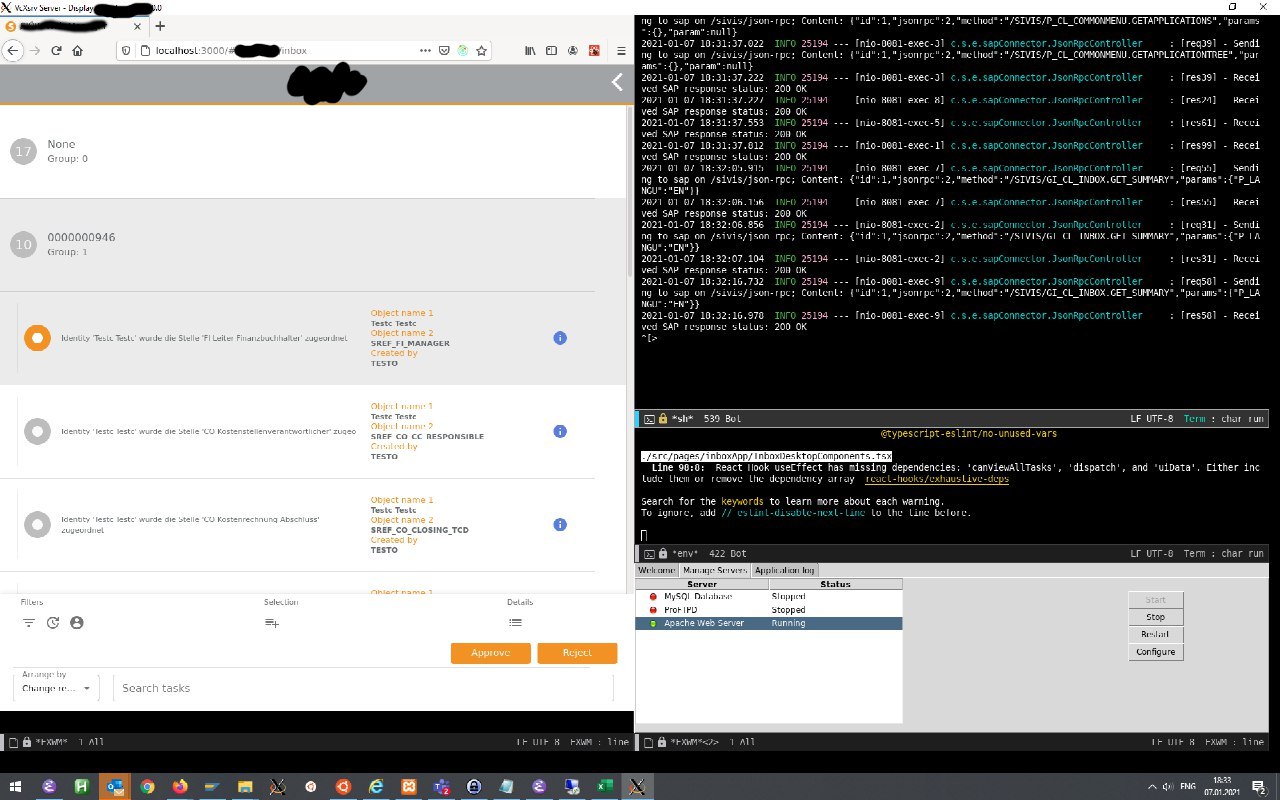Image resolution: width=1280 pixels, height=800 pixels.
Task: Click in the Search tasks field
Action: coord(362,688)
